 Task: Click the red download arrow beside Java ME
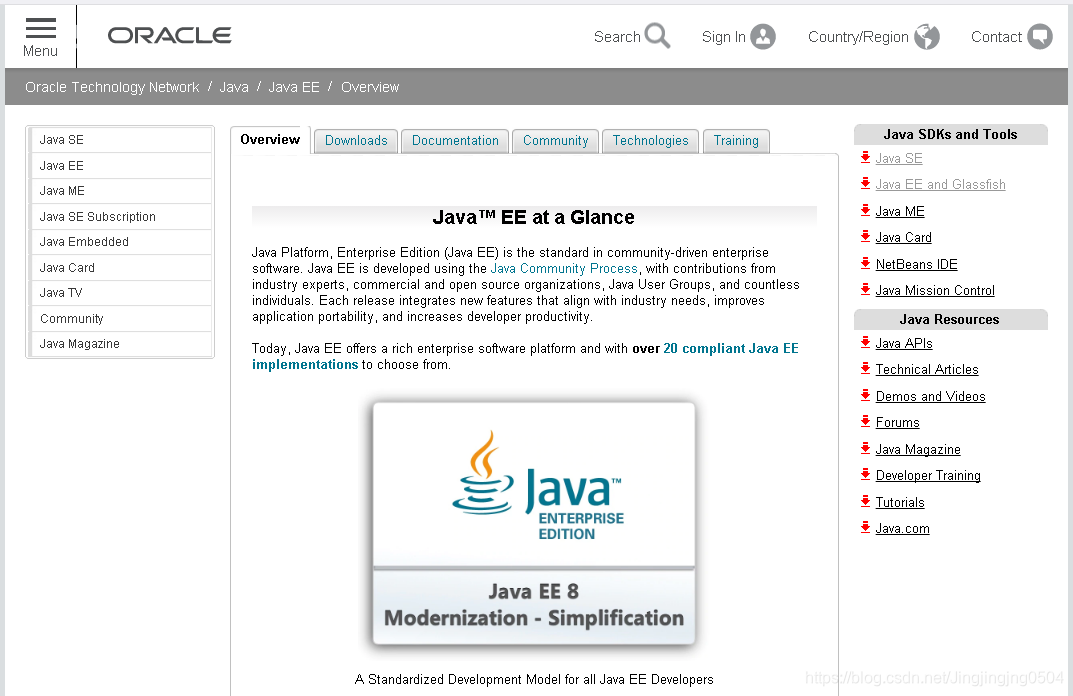866,211
